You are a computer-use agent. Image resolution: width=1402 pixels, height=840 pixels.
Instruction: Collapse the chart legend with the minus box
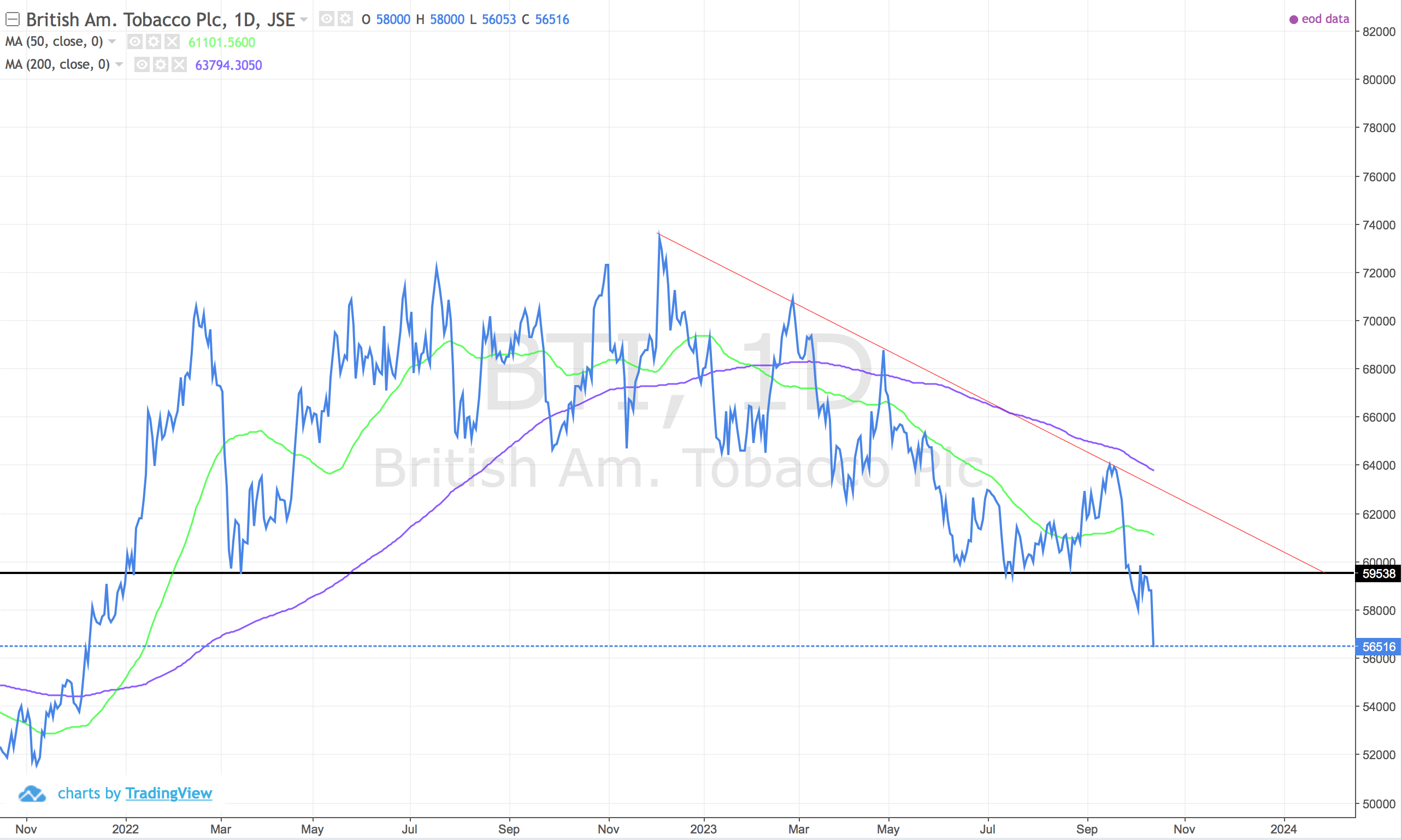pos(13,20)
